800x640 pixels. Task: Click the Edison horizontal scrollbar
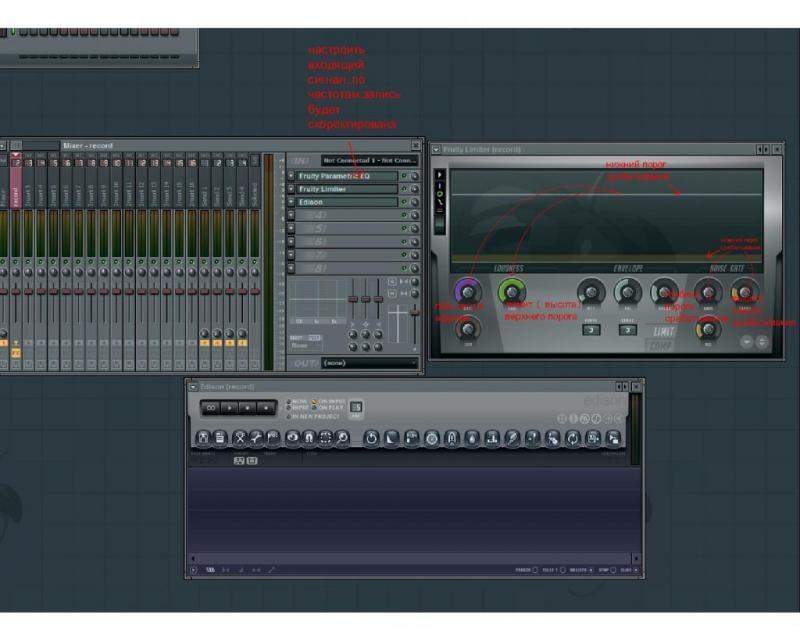tap(410, 556)
